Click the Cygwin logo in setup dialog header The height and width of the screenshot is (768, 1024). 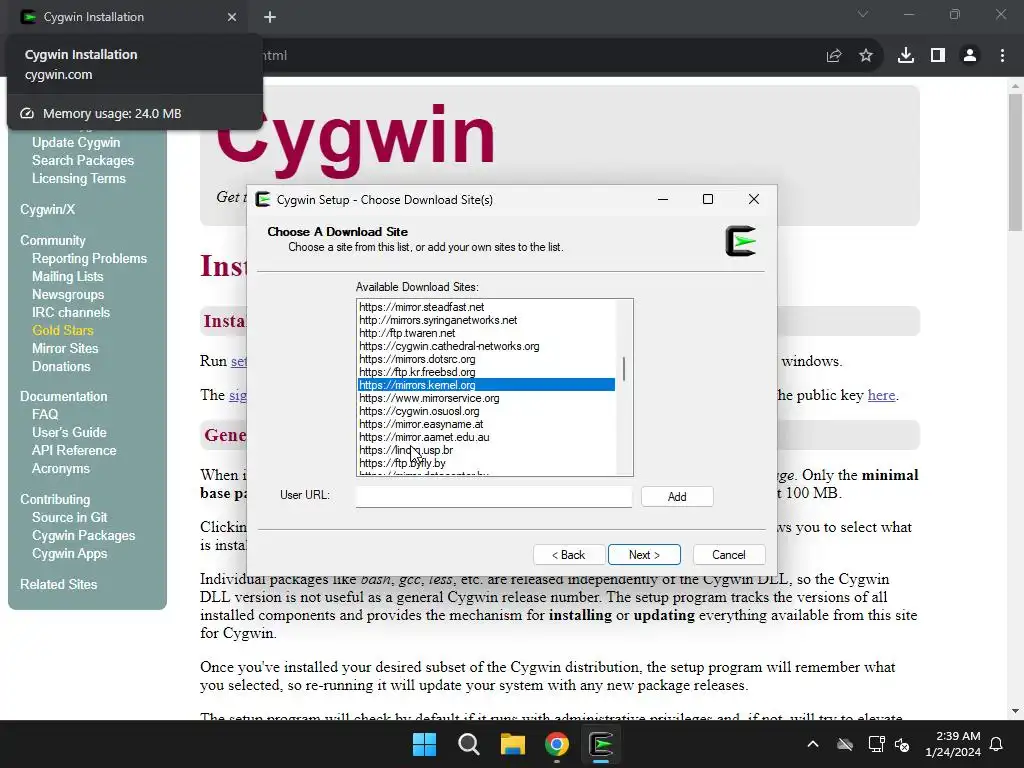(x=741, y=241)
